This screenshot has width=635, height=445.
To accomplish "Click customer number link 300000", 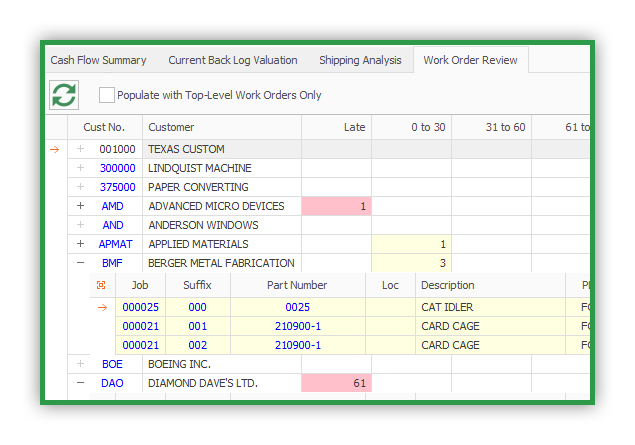I will pos(117,168).
